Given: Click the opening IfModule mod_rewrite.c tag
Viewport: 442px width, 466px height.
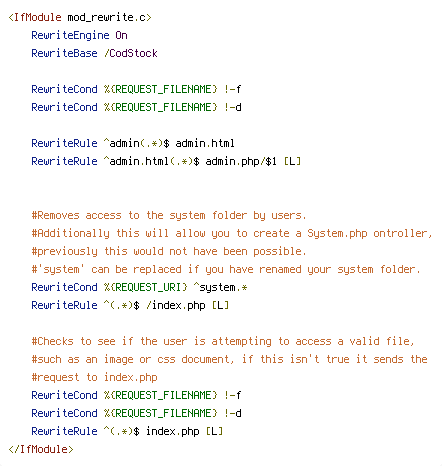Looking at the screenshot, I should 80,17.
